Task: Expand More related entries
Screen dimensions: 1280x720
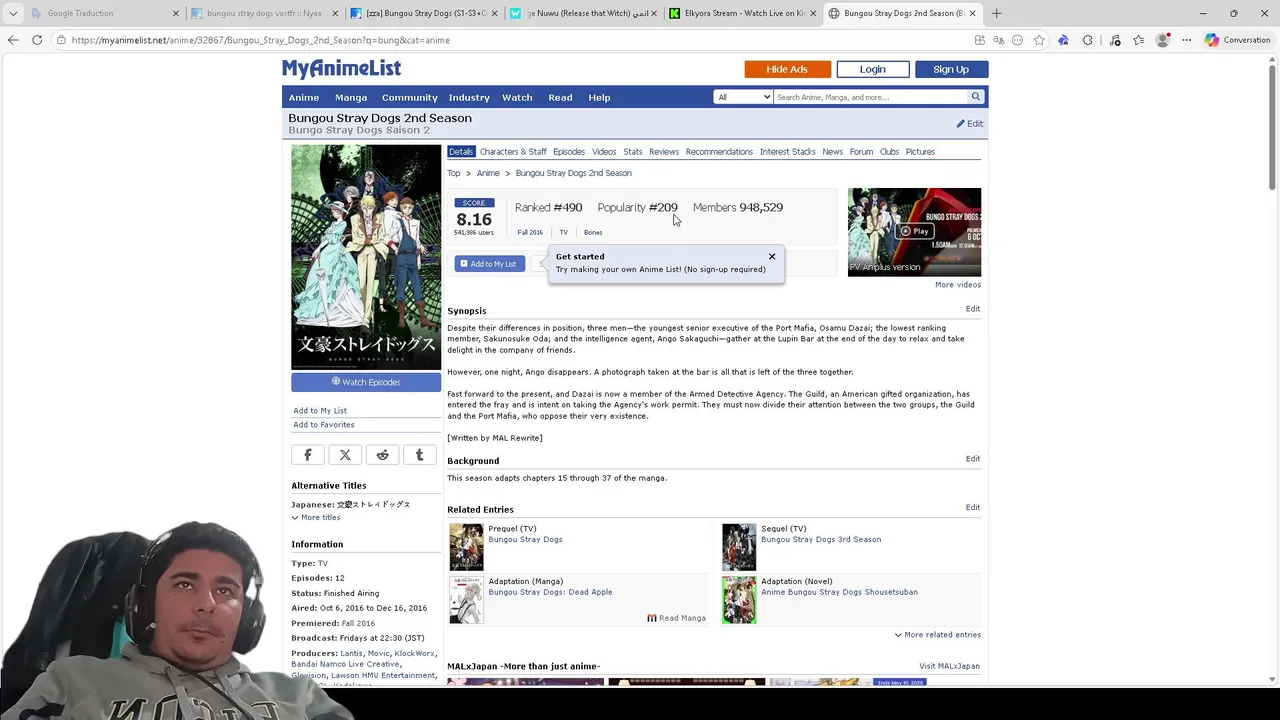Action: [937, 635]
